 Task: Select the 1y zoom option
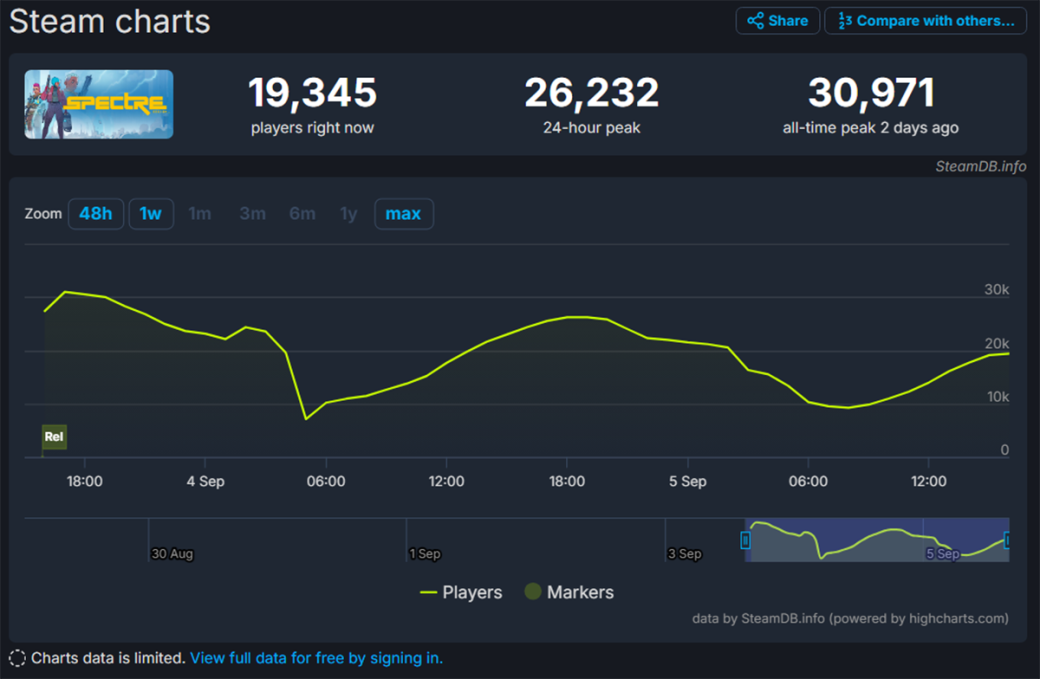click(x=348, y=214)
